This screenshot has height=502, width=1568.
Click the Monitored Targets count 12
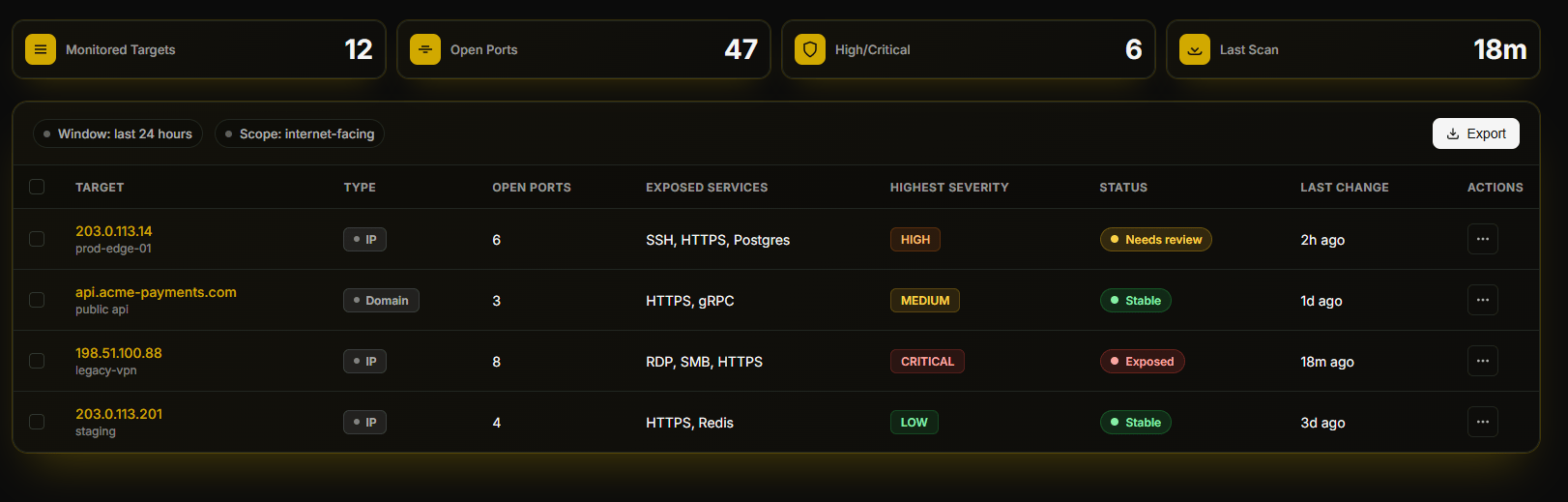(359, 49)
